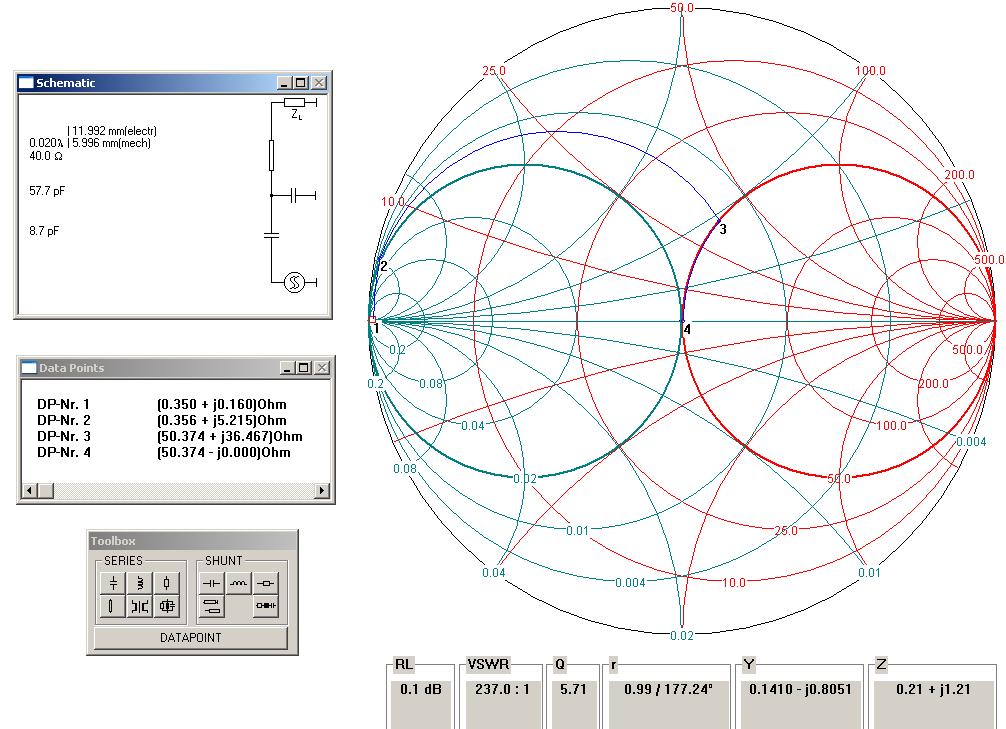Click the reflection coefficient readout 0.99 / 177.24°
Screen dimensions: 1006x729
(x=668, y=689)
